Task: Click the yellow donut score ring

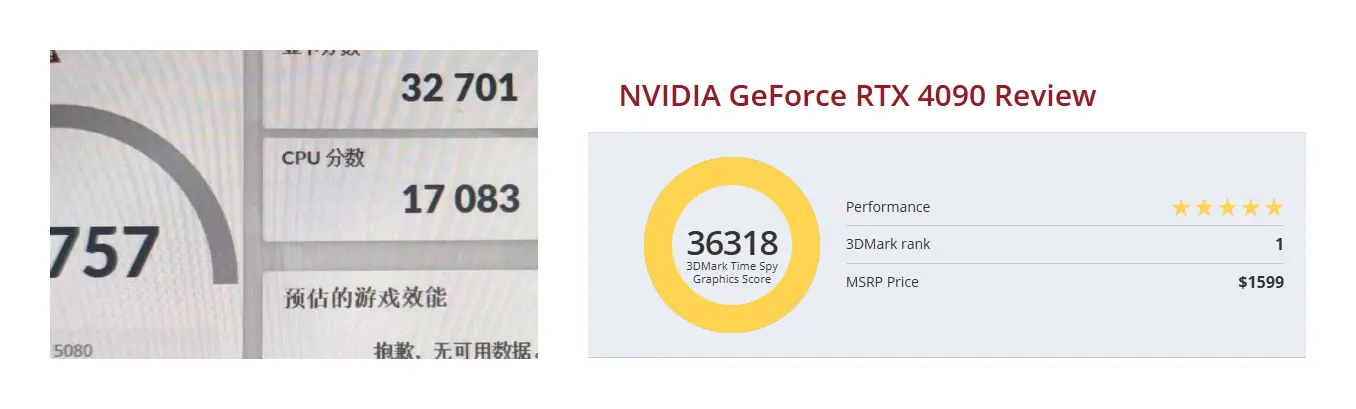Action: [732, 244]
